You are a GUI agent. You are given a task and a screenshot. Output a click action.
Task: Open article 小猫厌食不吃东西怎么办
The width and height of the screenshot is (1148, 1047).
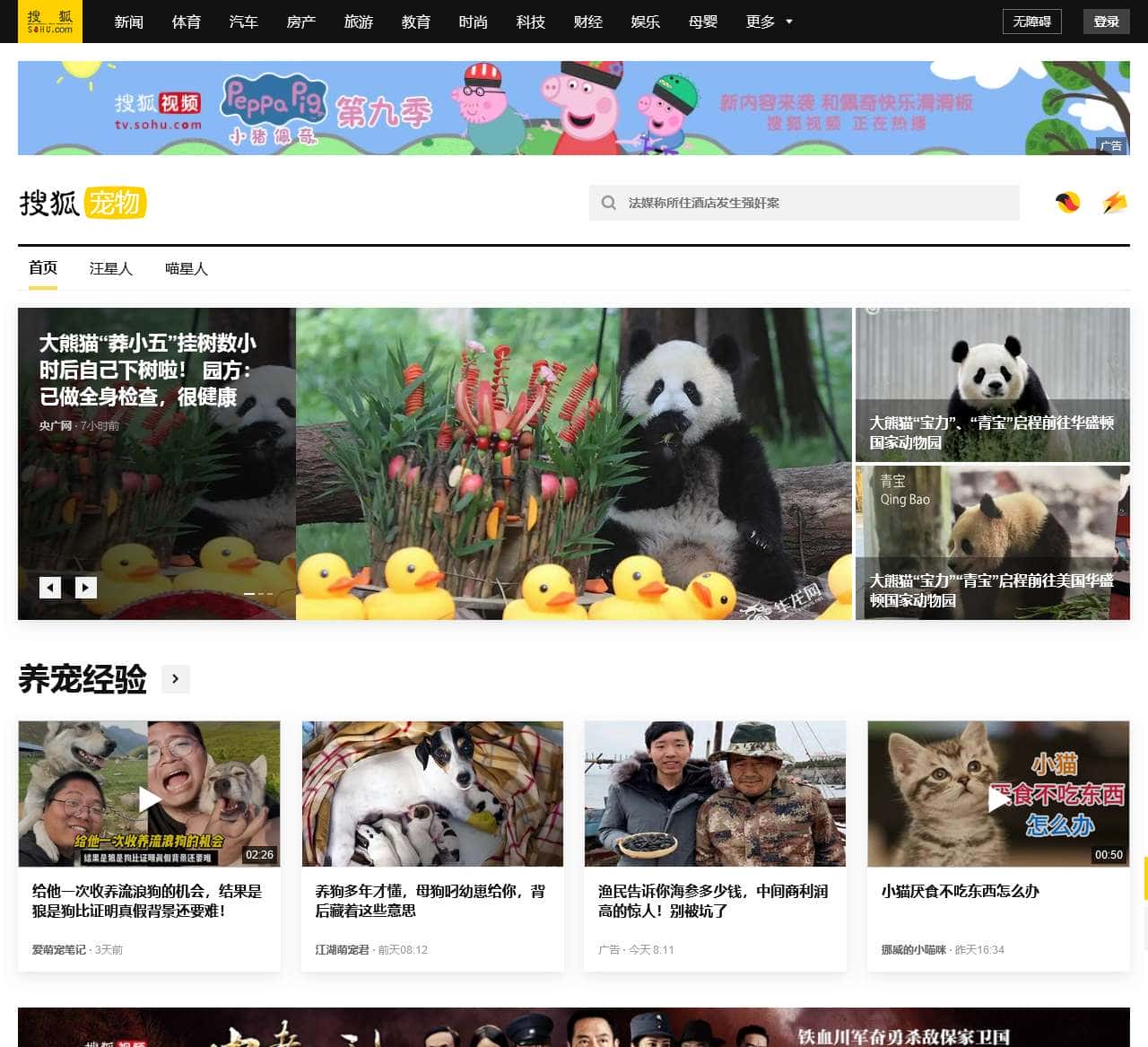[x=960, y=891]
